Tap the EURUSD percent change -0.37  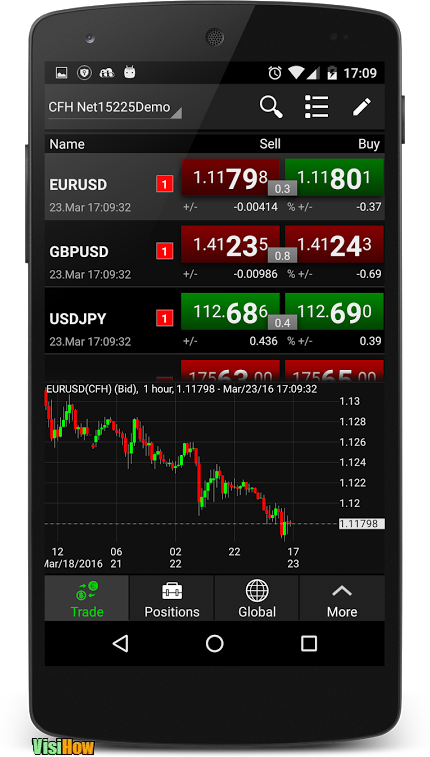click(369, 207)
